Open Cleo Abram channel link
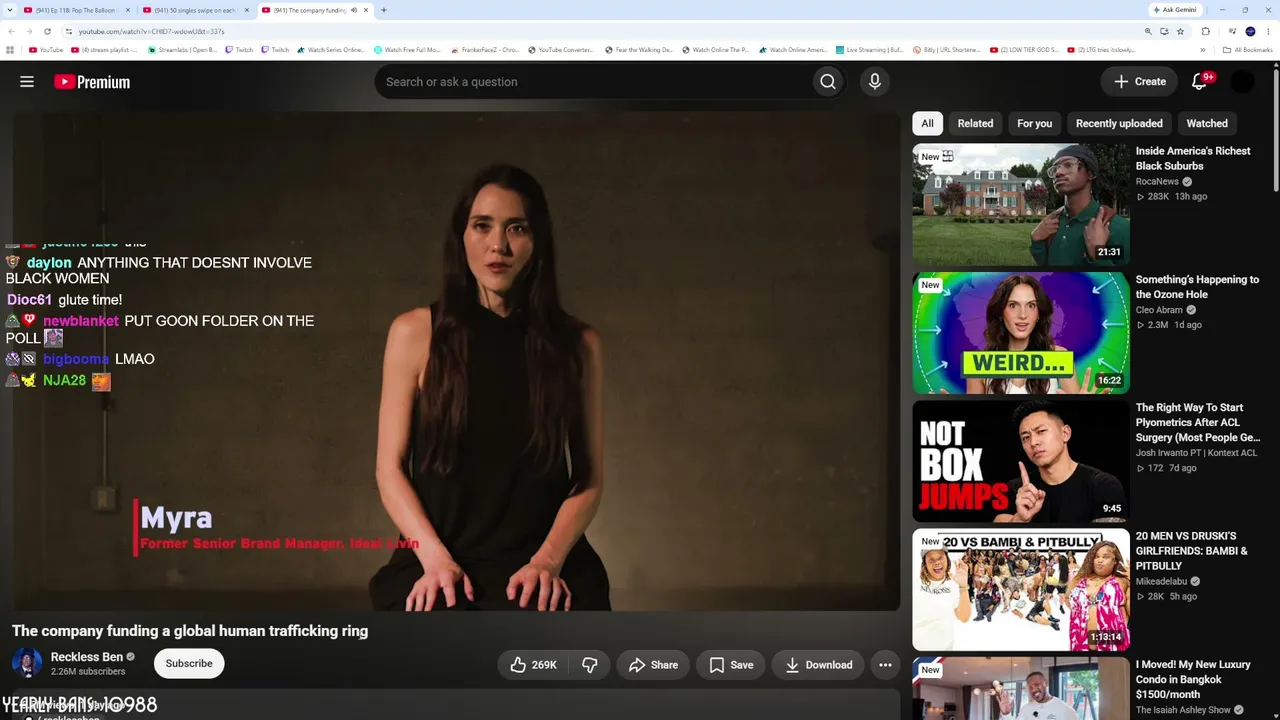Viewport: 1280px width, 720px height. point(1159,310)
